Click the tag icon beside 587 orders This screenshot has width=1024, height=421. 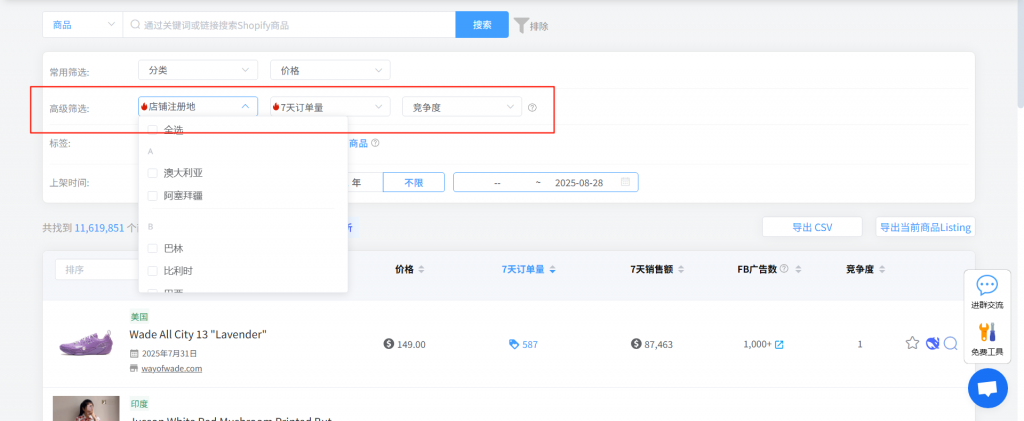tap(514, 344)
